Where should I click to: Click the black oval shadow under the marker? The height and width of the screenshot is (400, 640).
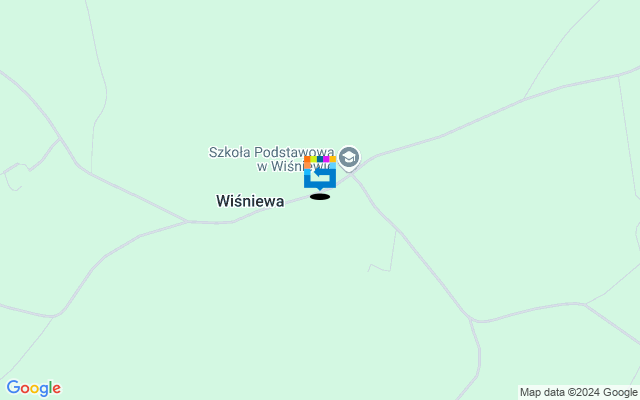click(x=320, y=197)
